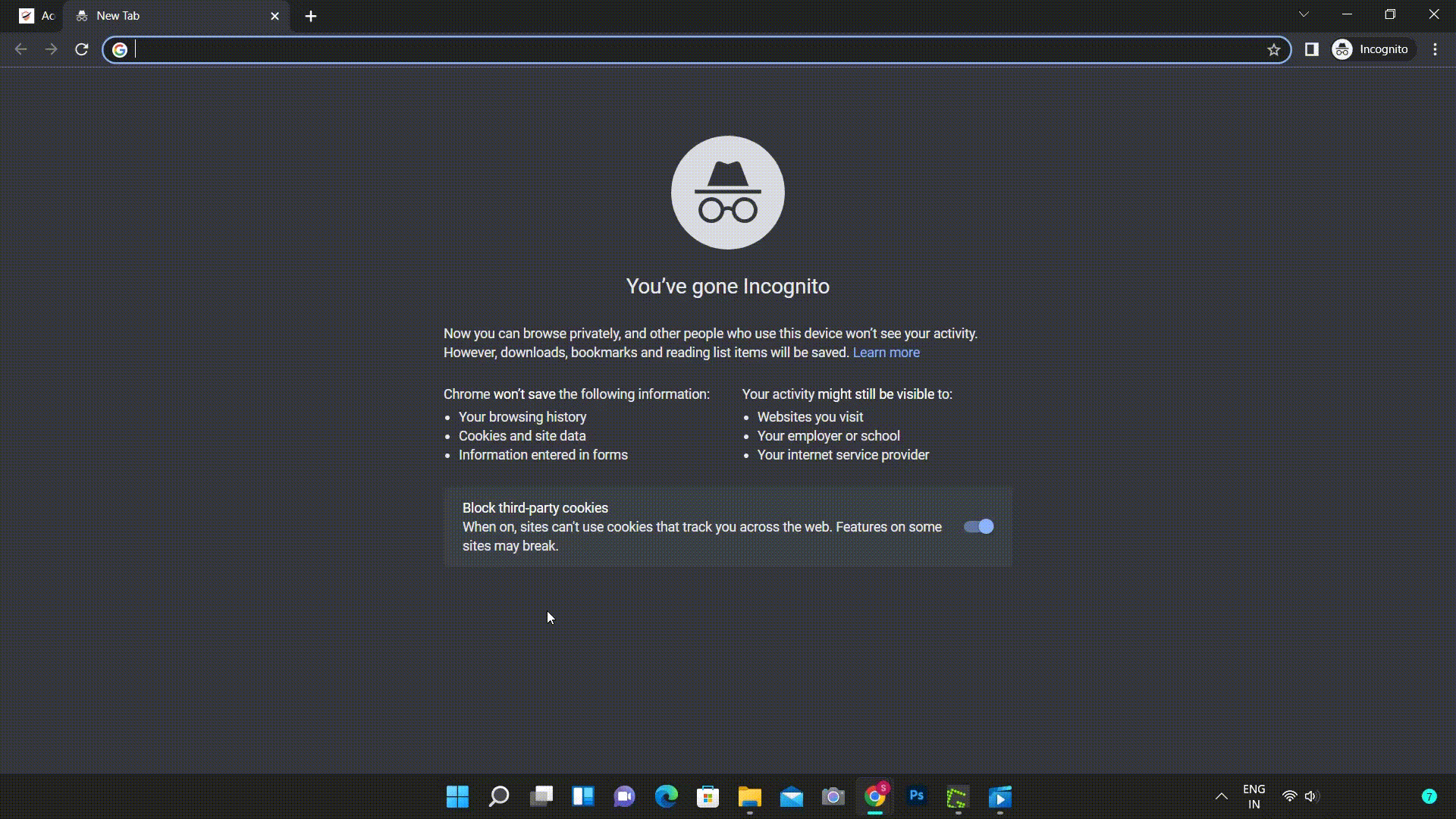This screenshot has height=819, width=1456.
Task: Click the Microsoft Store taskbar icon
Action: (710, 798)
